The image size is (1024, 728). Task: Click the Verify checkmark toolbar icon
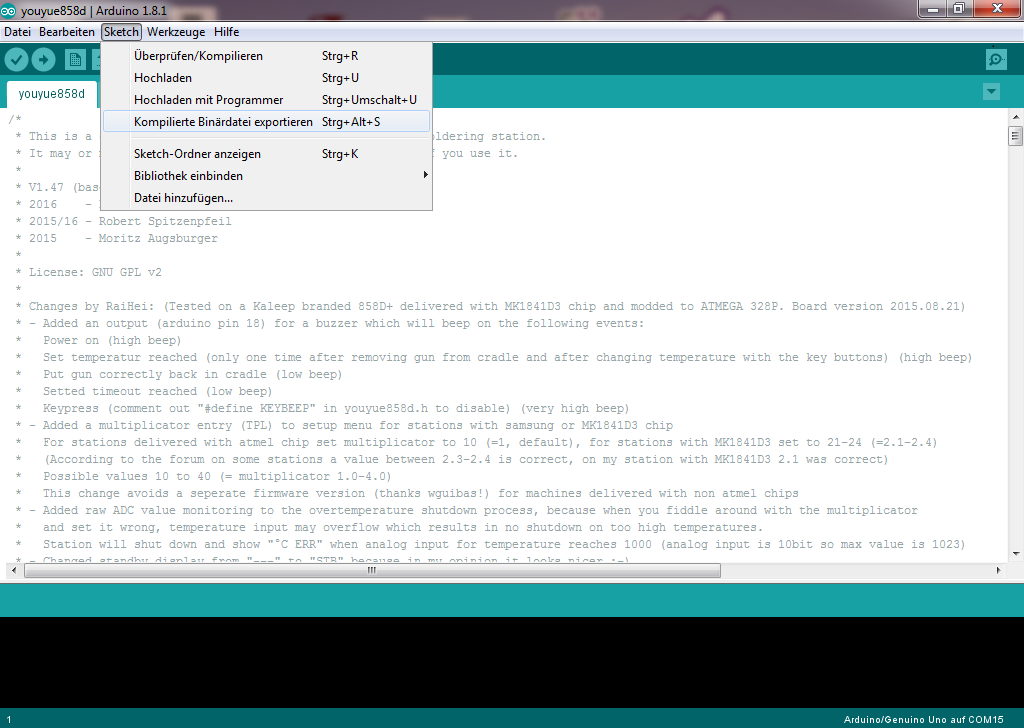point(16,60)
